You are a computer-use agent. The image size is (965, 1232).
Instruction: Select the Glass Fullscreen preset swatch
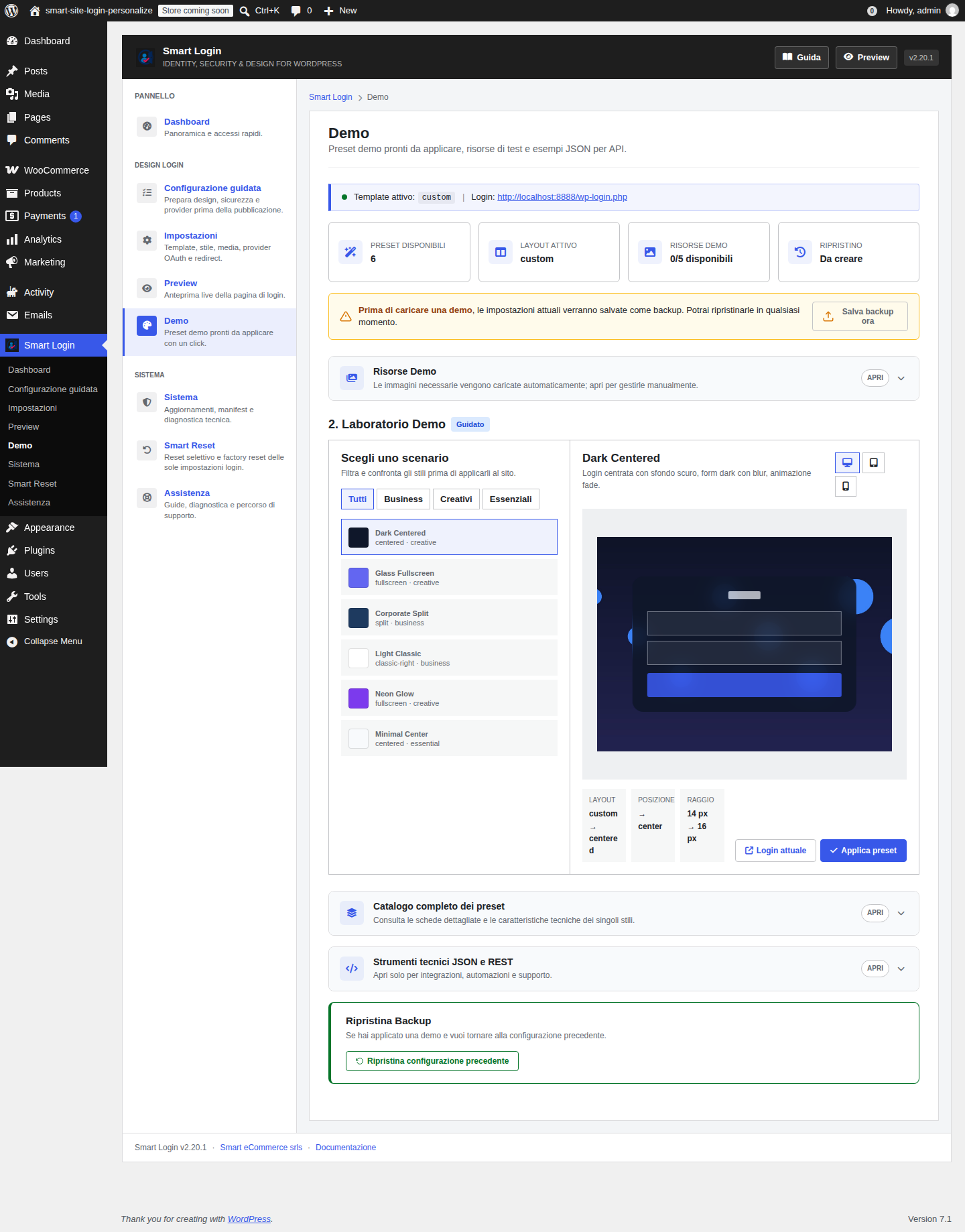(359, 578)
